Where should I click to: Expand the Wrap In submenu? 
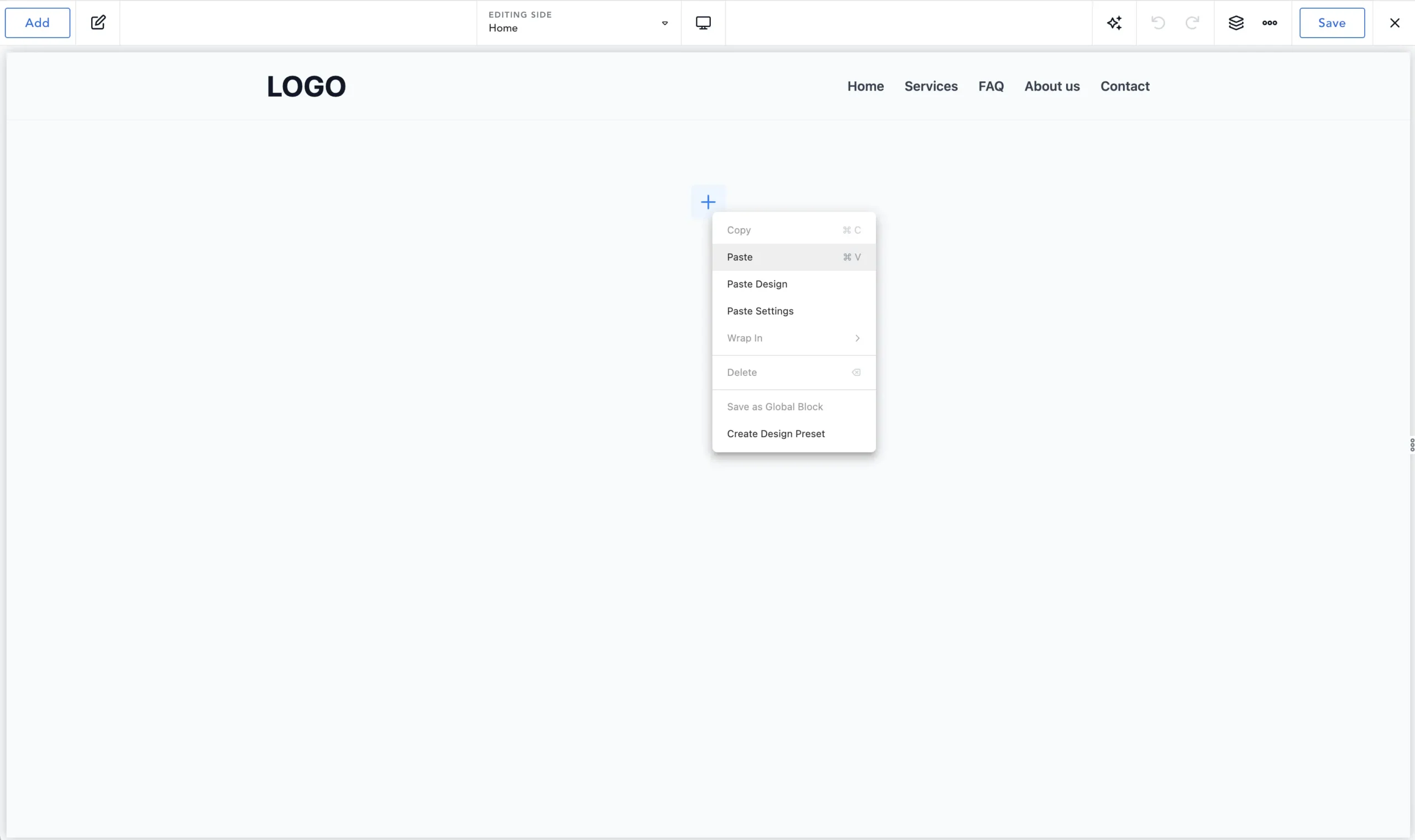tap(794, 338)
